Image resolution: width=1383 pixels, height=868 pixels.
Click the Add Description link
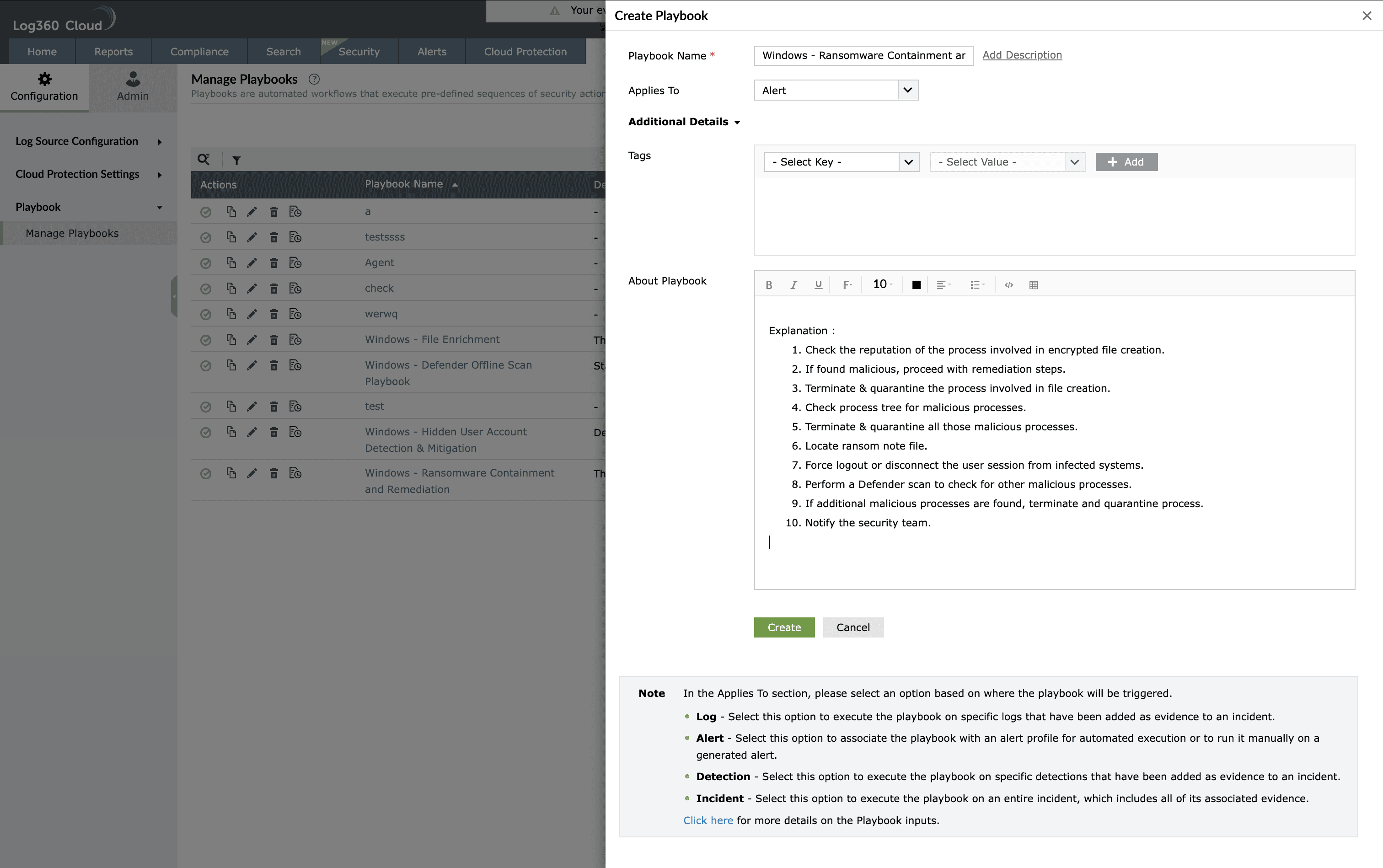pyautogui.click(x=1022, y=55)
